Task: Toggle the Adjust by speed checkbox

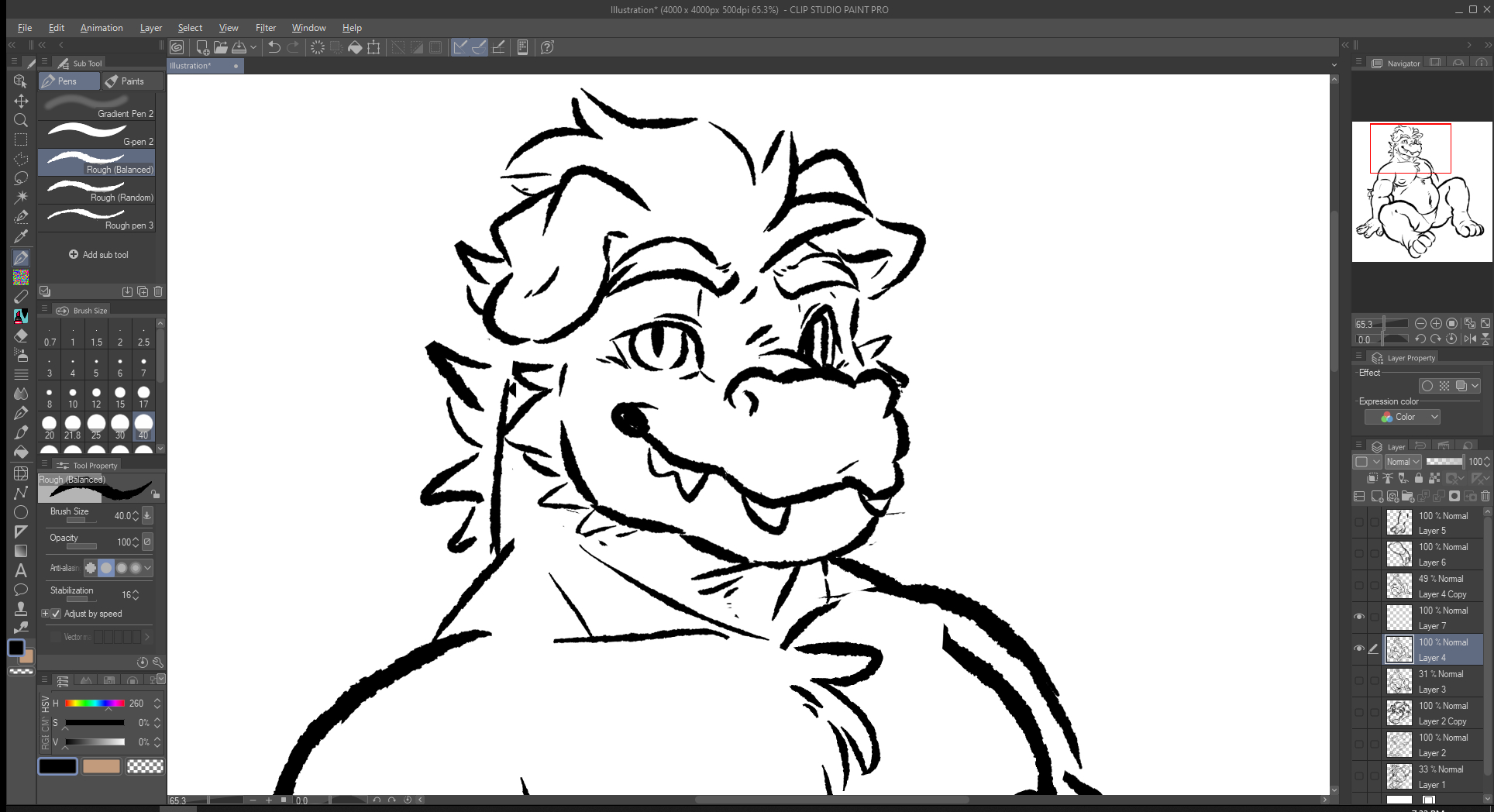Action: click(x=56, y=614)
